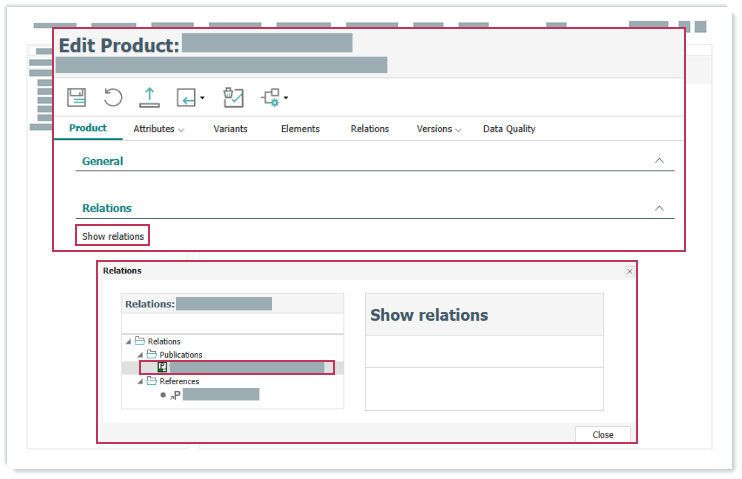Select the publication item icon in tree

click(x=162, y=368)
